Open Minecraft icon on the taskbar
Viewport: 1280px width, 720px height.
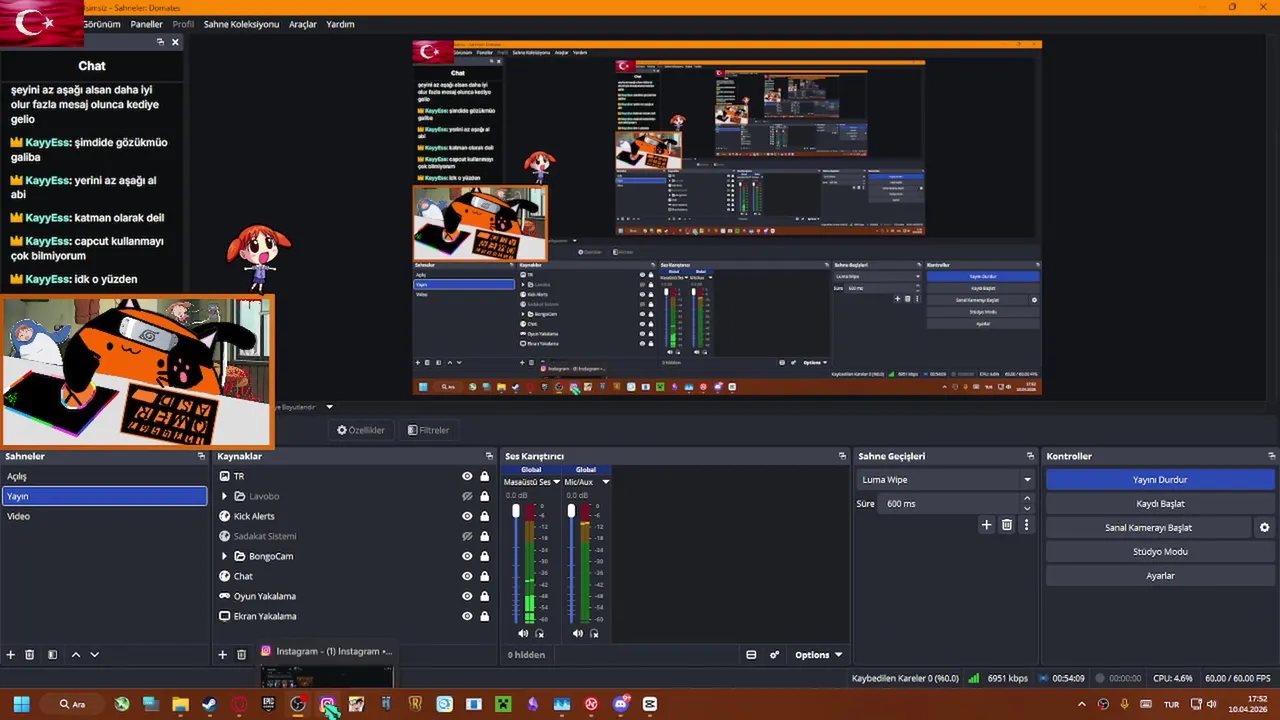pos(503,704)
